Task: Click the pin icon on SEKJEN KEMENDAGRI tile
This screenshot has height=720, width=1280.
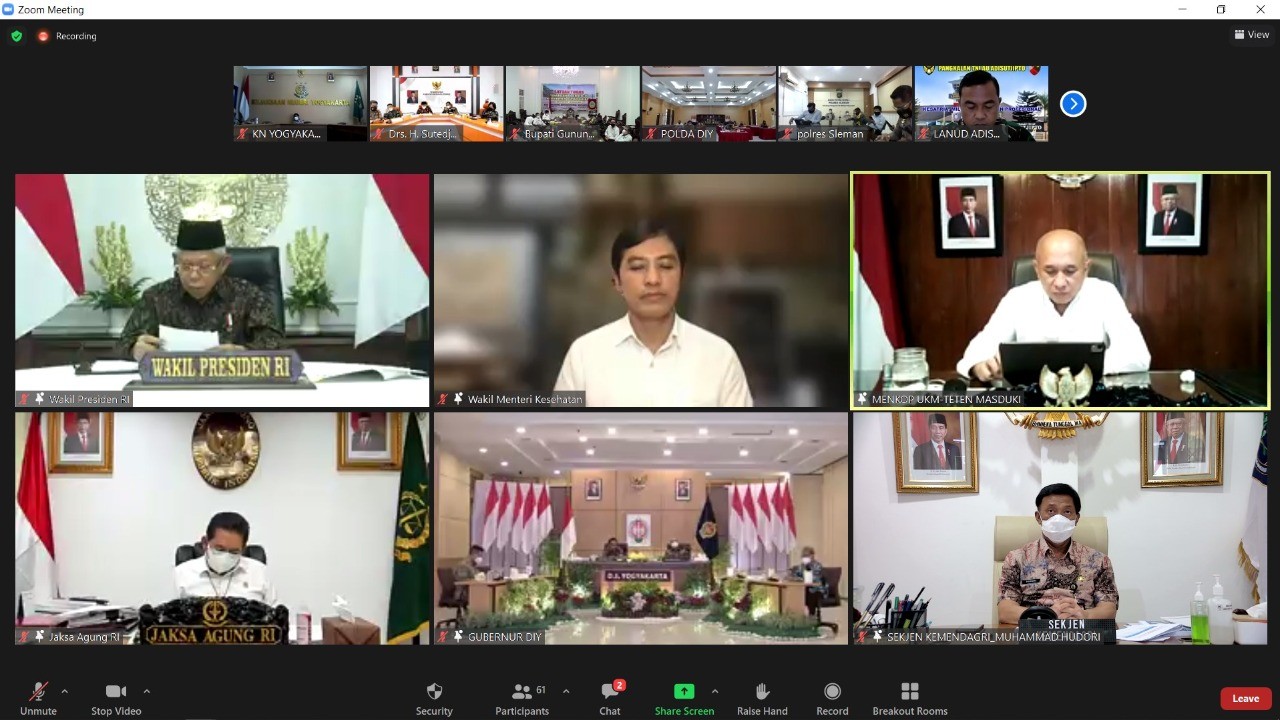Action: pos(877,637)
